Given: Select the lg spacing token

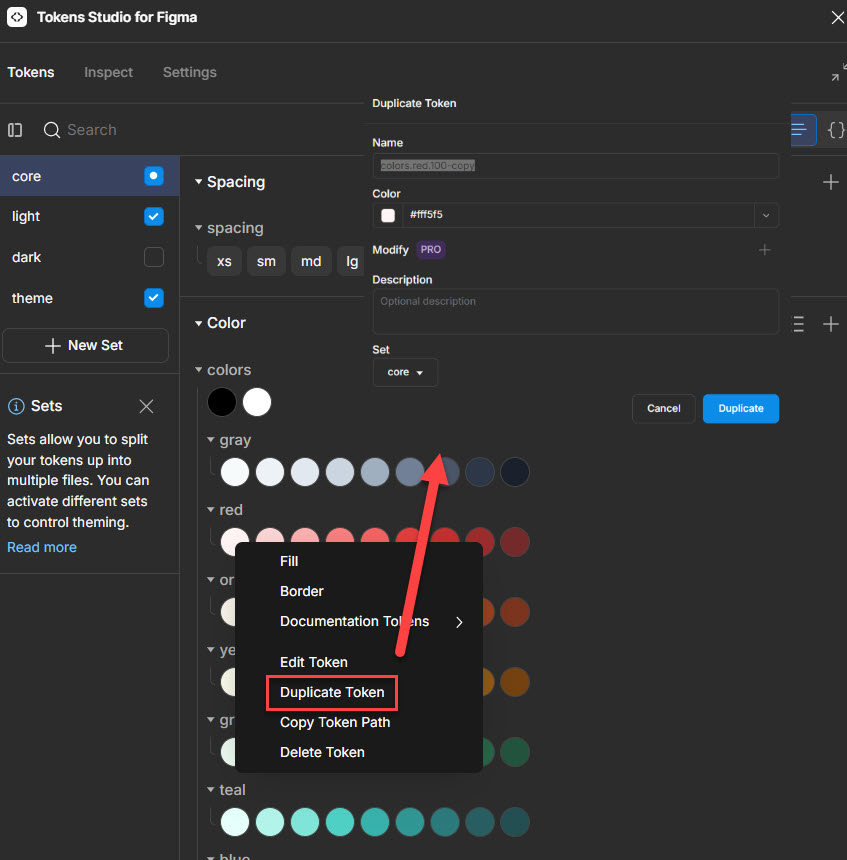Looking at the screenshot, I should click(351, 261).
